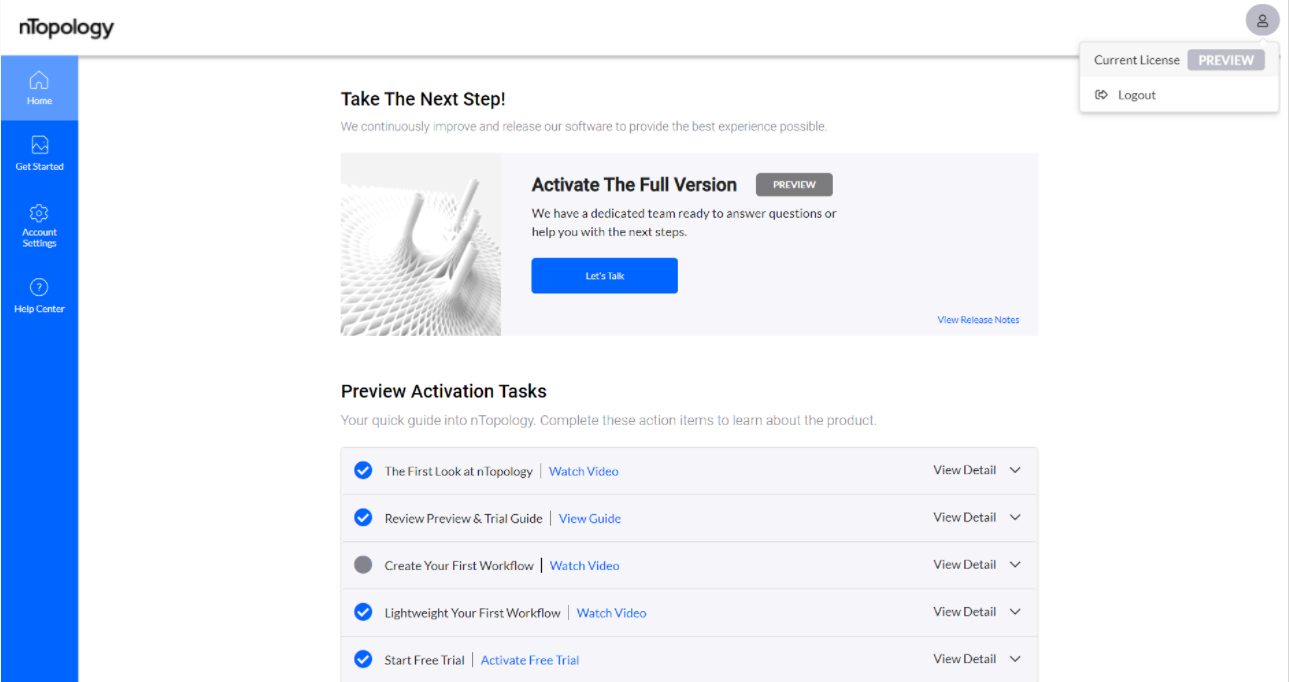Expand chevron for Lightweight Your First Workflow
This screenshot has width=1289, height=682.
(1015, 612)
